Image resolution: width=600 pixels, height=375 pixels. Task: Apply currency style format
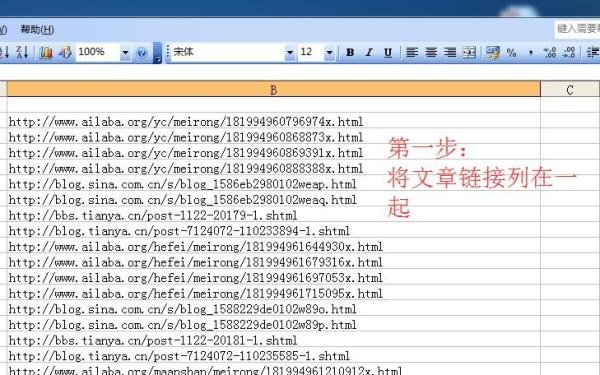pos(493,52)
